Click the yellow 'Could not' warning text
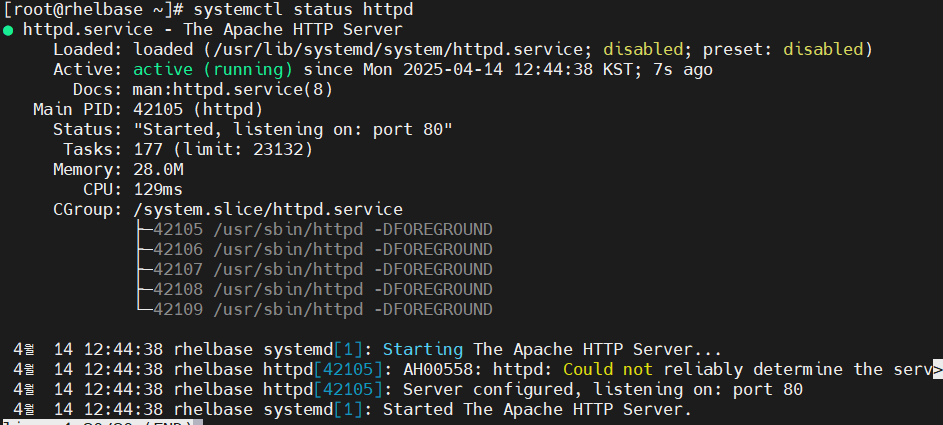This screenshot has width=943, height=425. [608, 370]
